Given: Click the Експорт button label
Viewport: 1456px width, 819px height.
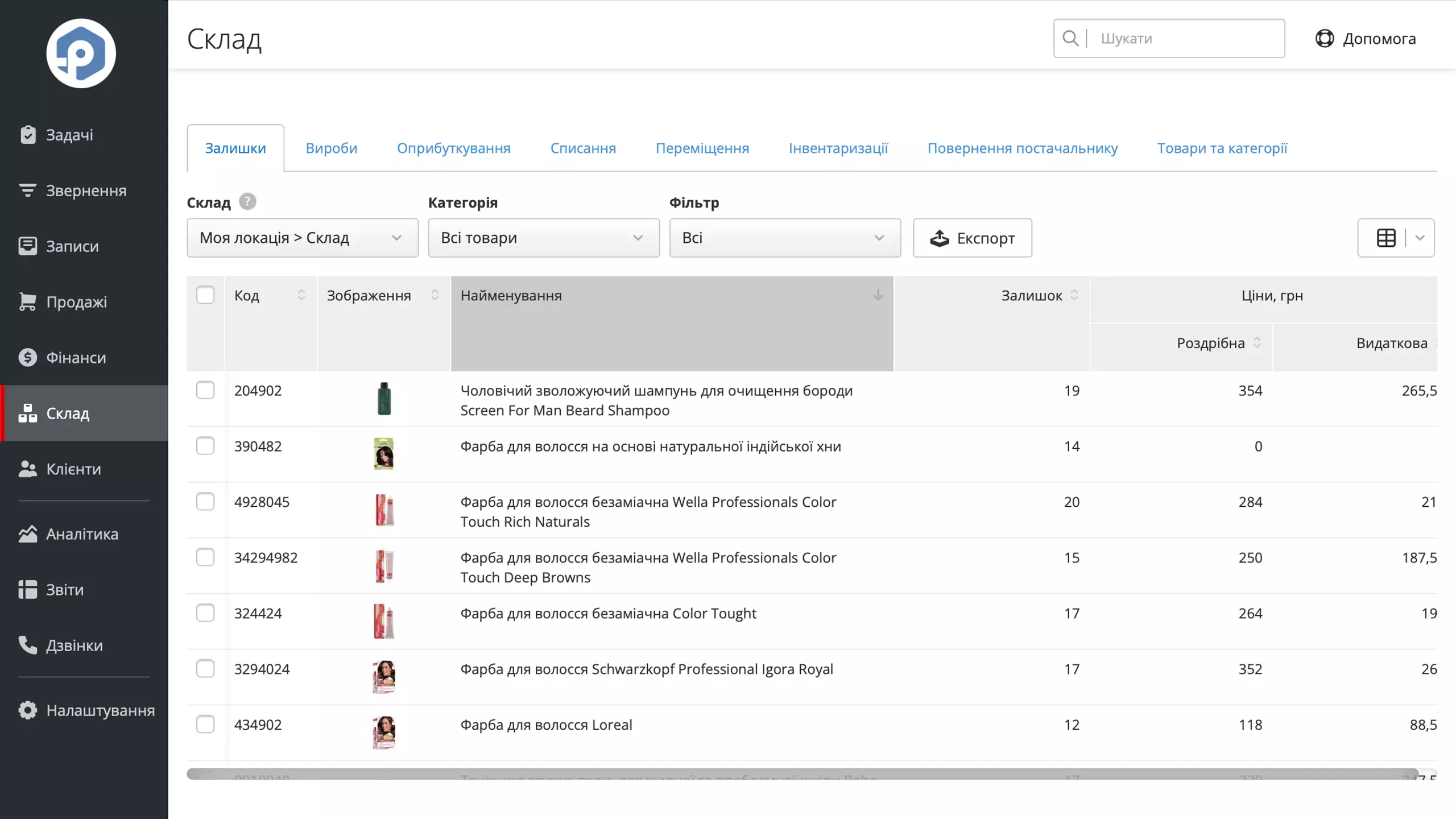Looking at the screenshot, I should 986,238.
